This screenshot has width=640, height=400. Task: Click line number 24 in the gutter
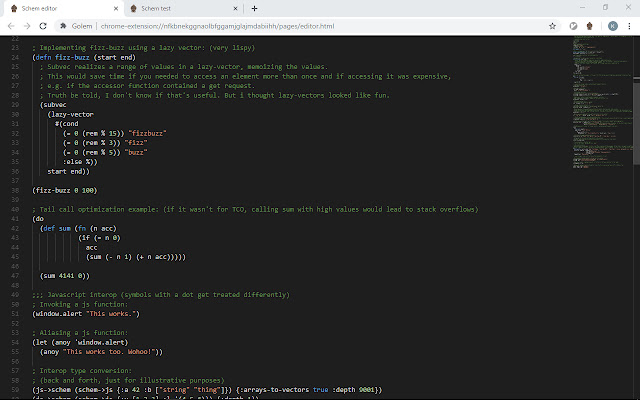click(x=15, y=58)
